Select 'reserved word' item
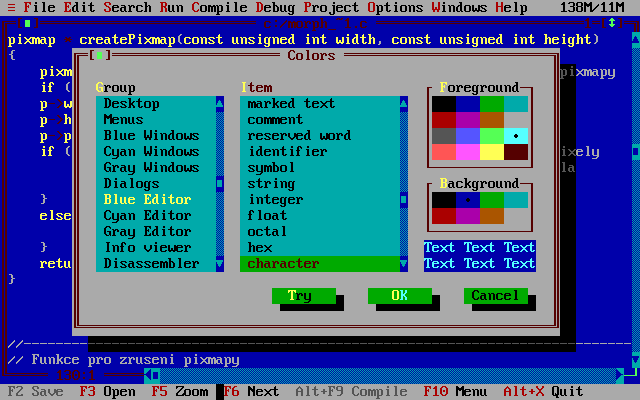This screenshot has height=400, width=640. coord(320,136)
